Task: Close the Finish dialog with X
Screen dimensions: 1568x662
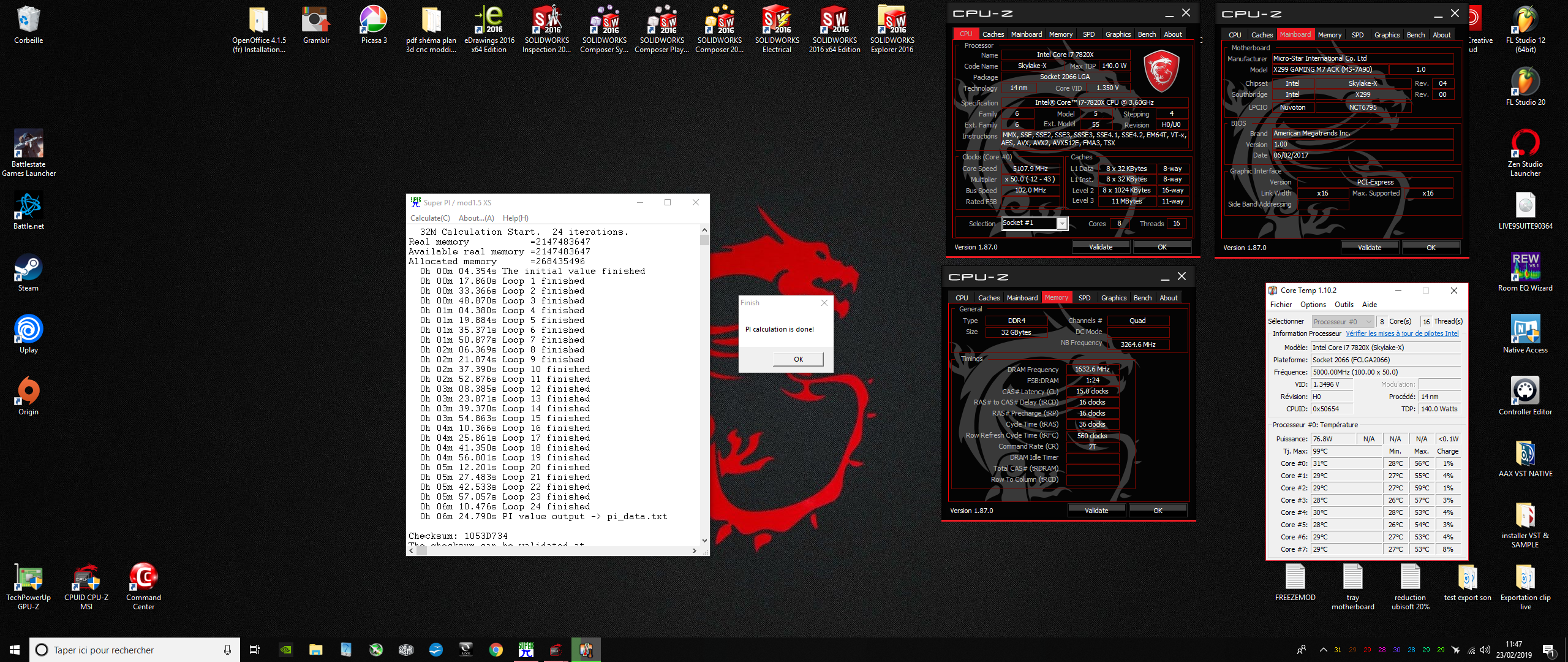Action: [x=824, y=303]
